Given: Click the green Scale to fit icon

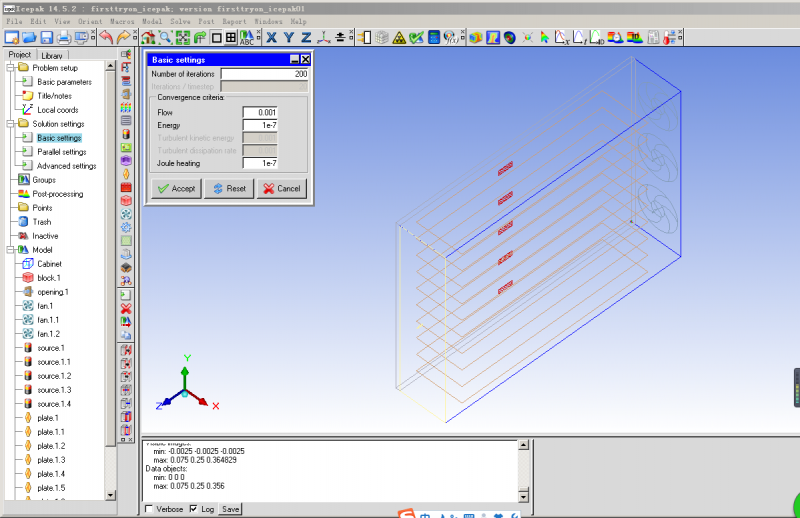Looking at the screenshot, I should (183, 37).
